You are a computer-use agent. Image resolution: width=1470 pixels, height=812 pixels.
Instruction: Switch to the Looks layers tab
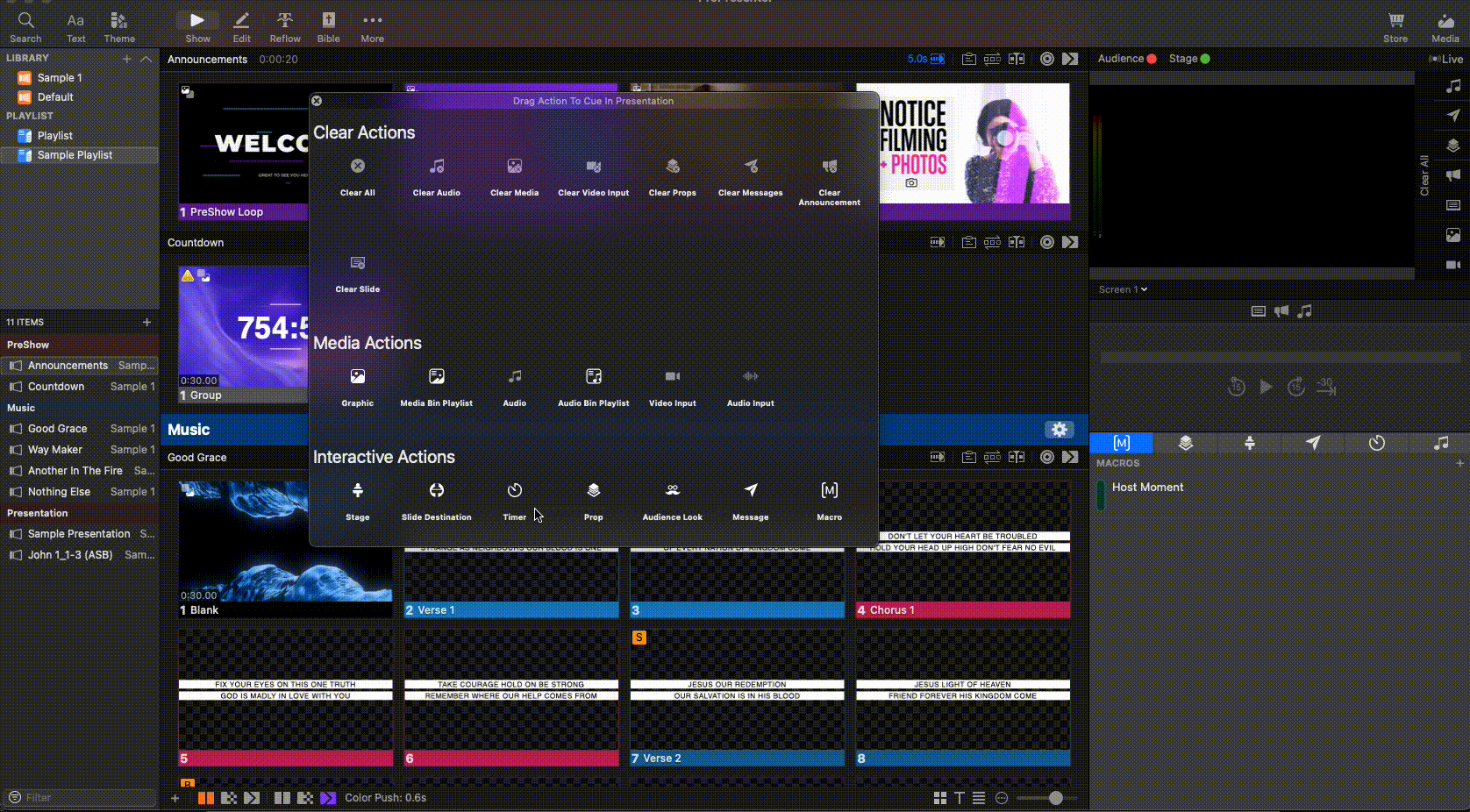pyautogui.click(x=1185, y=443)
